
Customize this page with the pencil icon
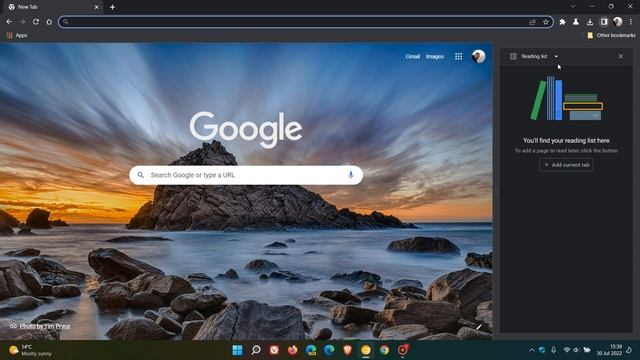[x=478, y=327]
